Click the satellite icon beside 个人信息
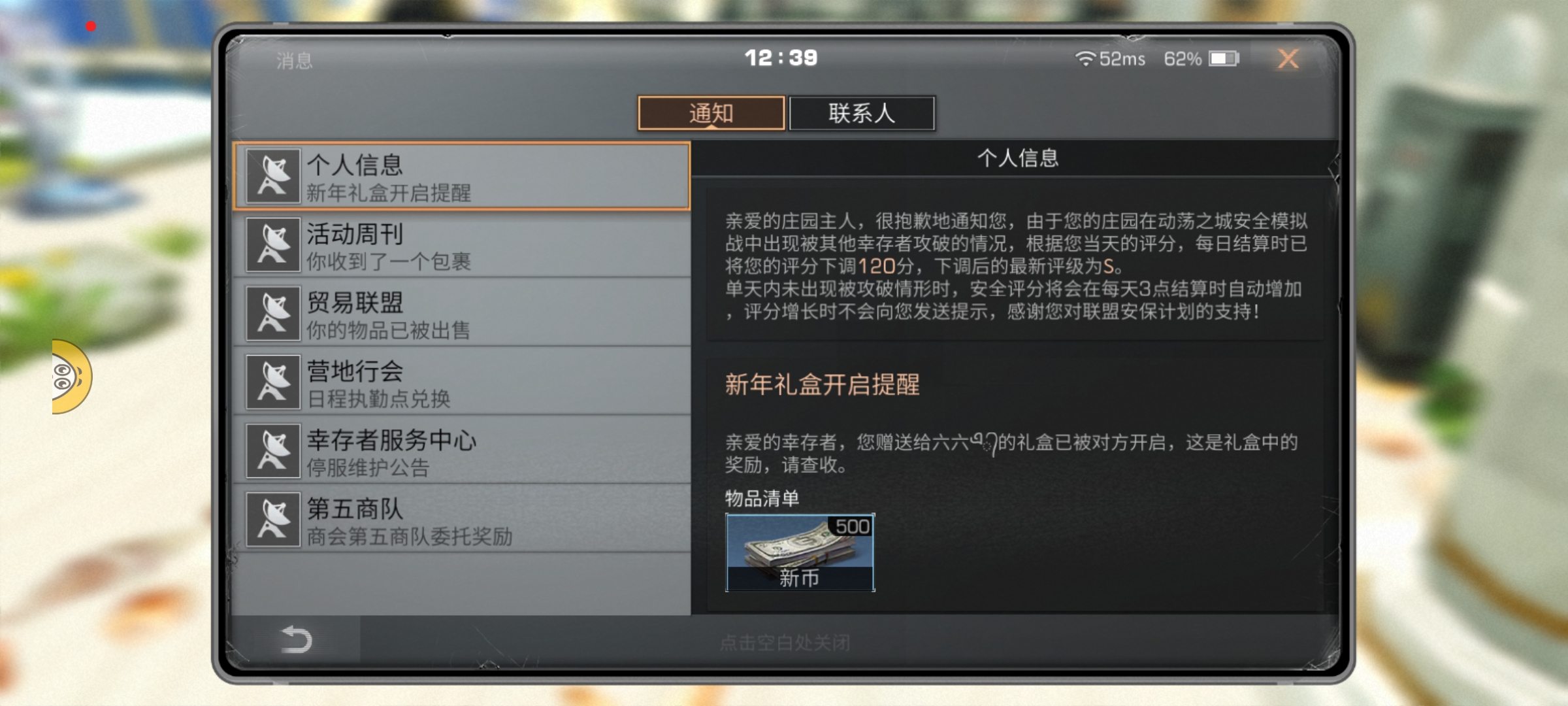Viewport: 1568px width, 706px height. tap(273, 176)
